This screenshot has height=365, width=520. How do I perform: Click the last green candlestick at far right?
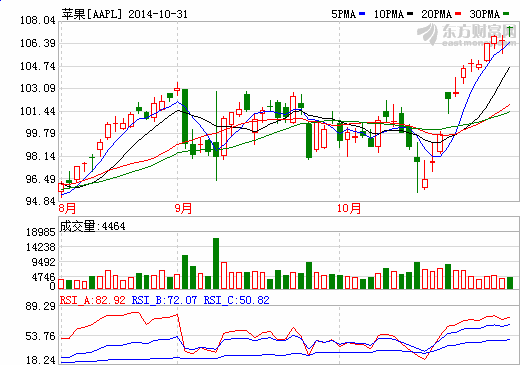[x=510, y=31]
